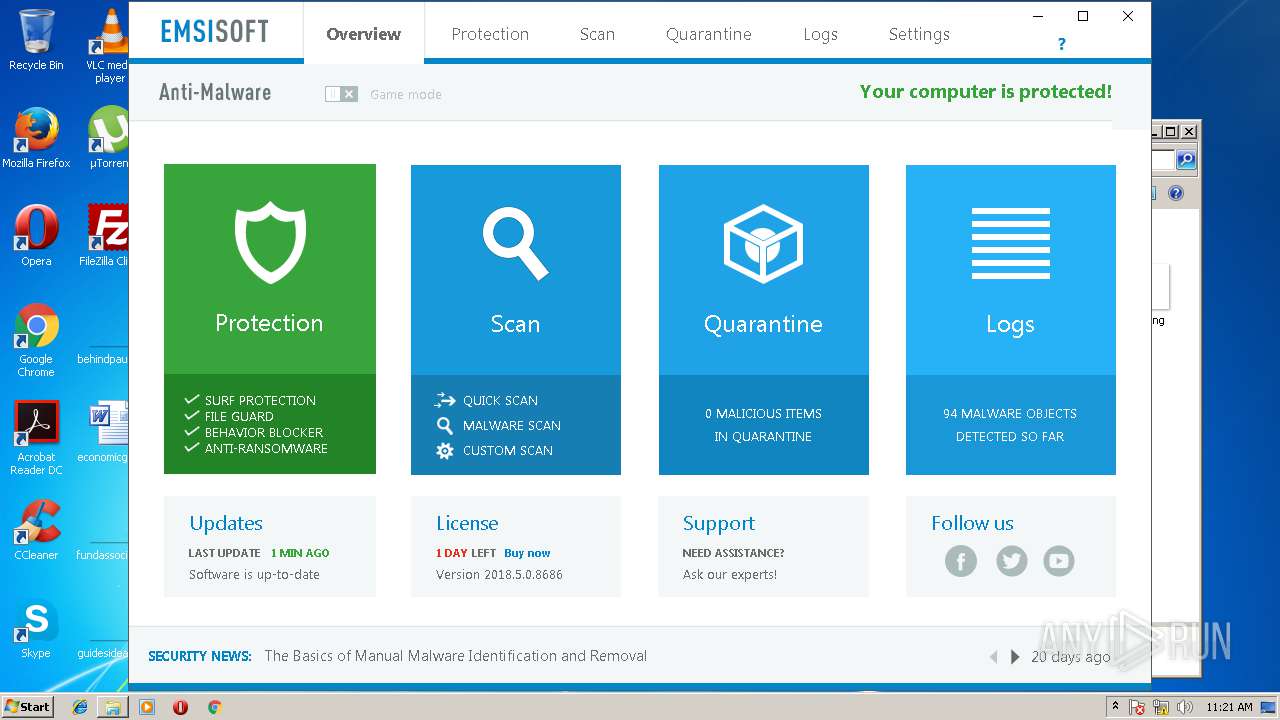The width and height of the screenshot is (1280, 720).
Task: Open the Twitter follow icon
Action: point(1011,561)
